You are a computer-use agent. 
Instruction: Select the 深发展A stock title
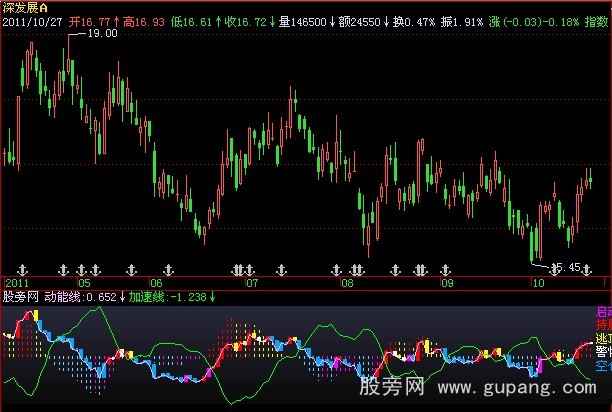point(24,6)
